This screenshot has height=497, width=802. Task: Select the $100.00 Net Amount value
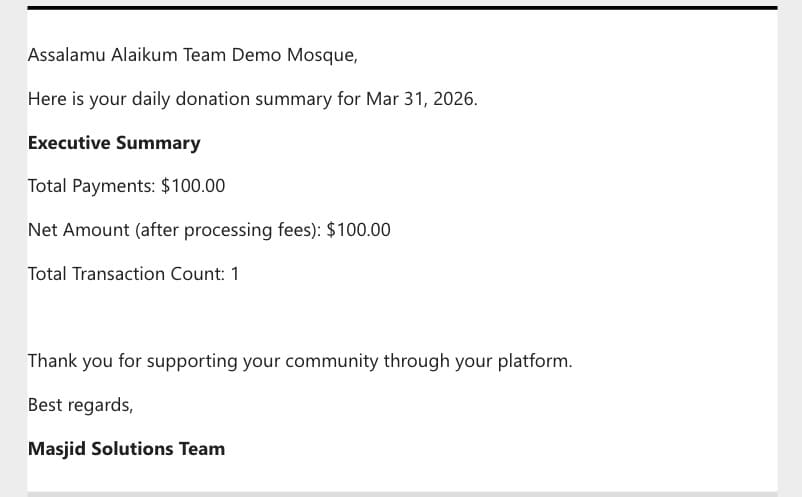click(x=359, y=230)
